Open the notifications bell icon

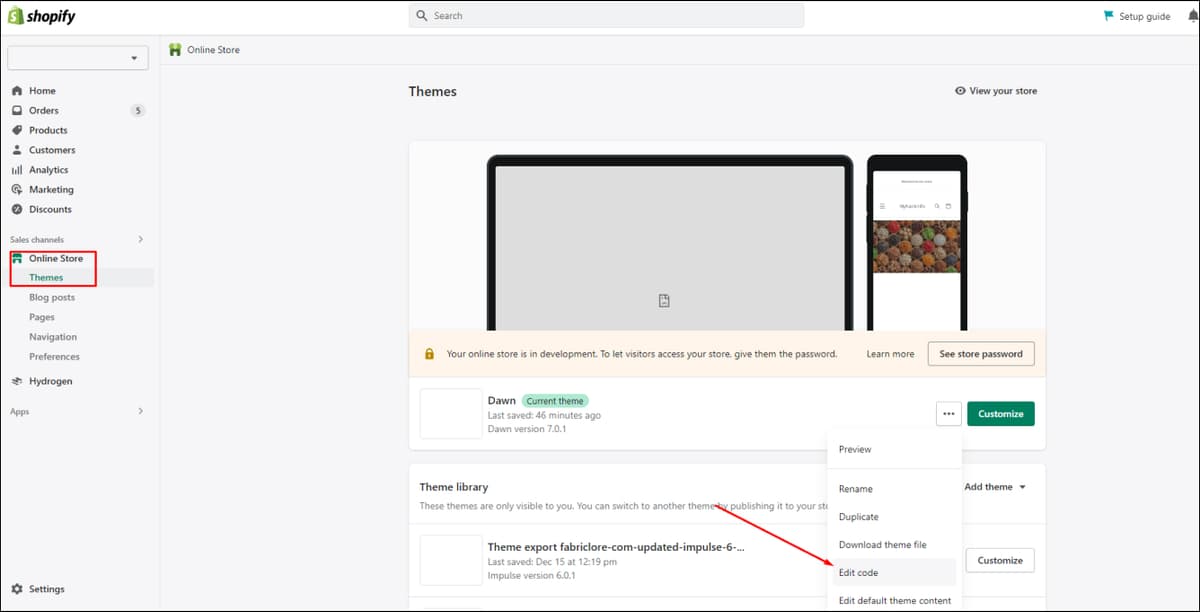point(1192,16)
